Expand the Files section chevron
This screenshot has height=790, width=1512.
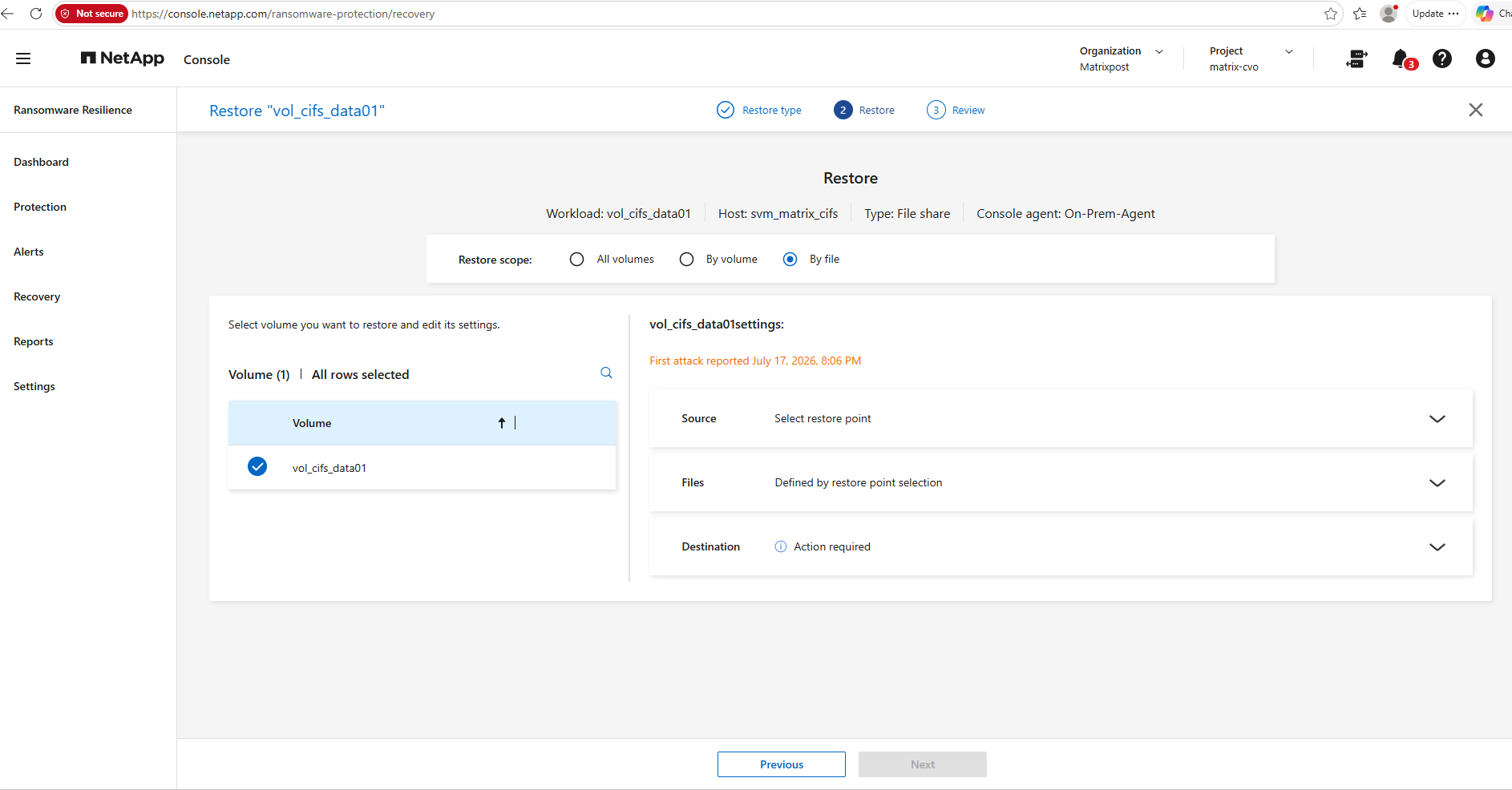tap(1437, 482)
